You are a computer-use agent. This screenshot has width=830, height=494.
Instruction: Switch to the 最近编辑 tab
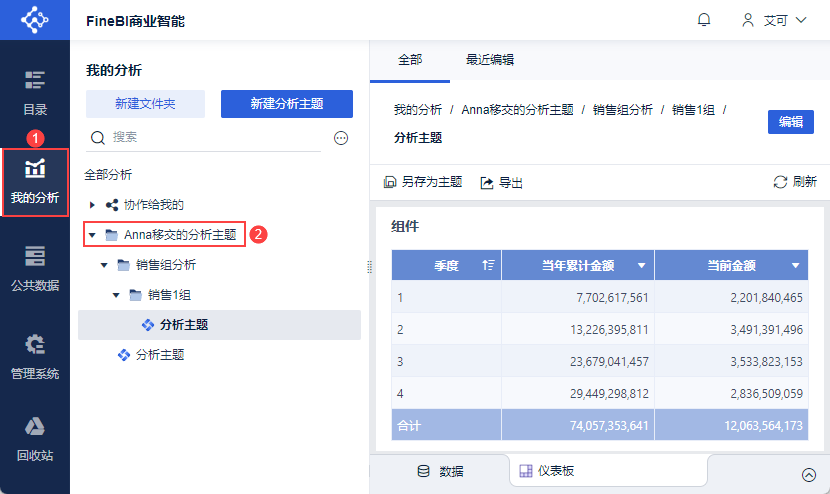(x=490, y=60)
